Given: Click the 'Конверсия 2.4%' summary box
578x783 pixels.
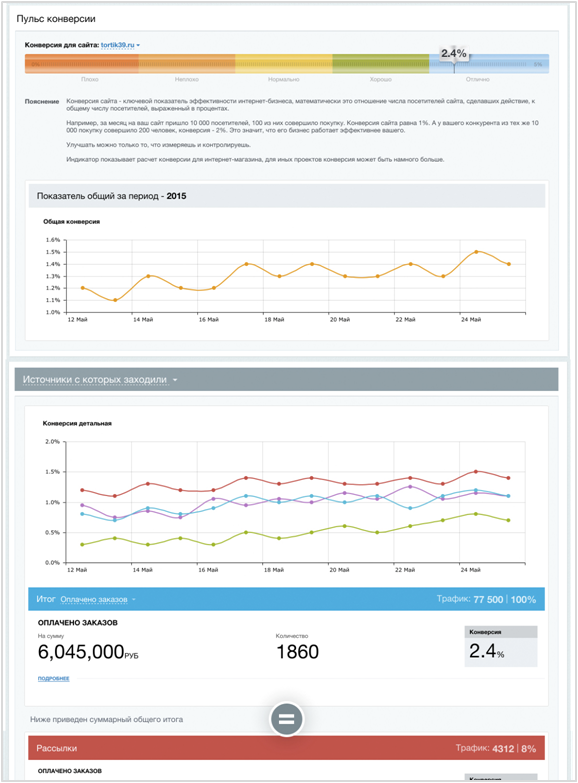Looking at the screenshot, I should pos(501,646).
